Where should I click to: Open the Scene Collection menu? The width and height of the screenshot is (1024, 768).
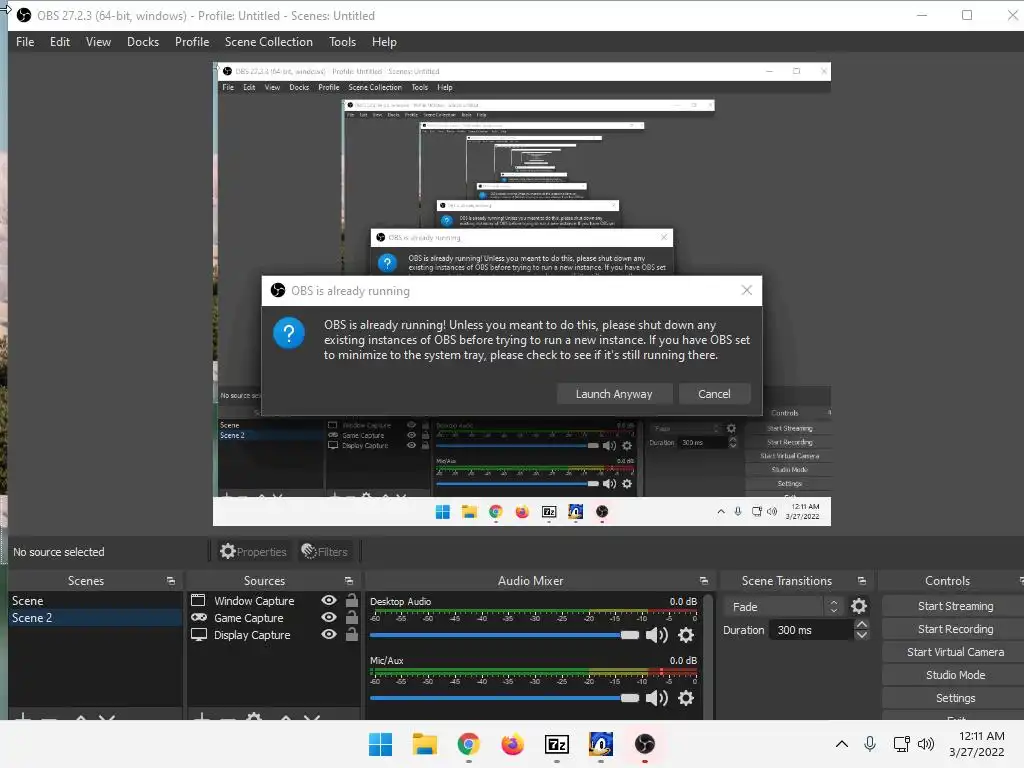click(x=268, y=42)
